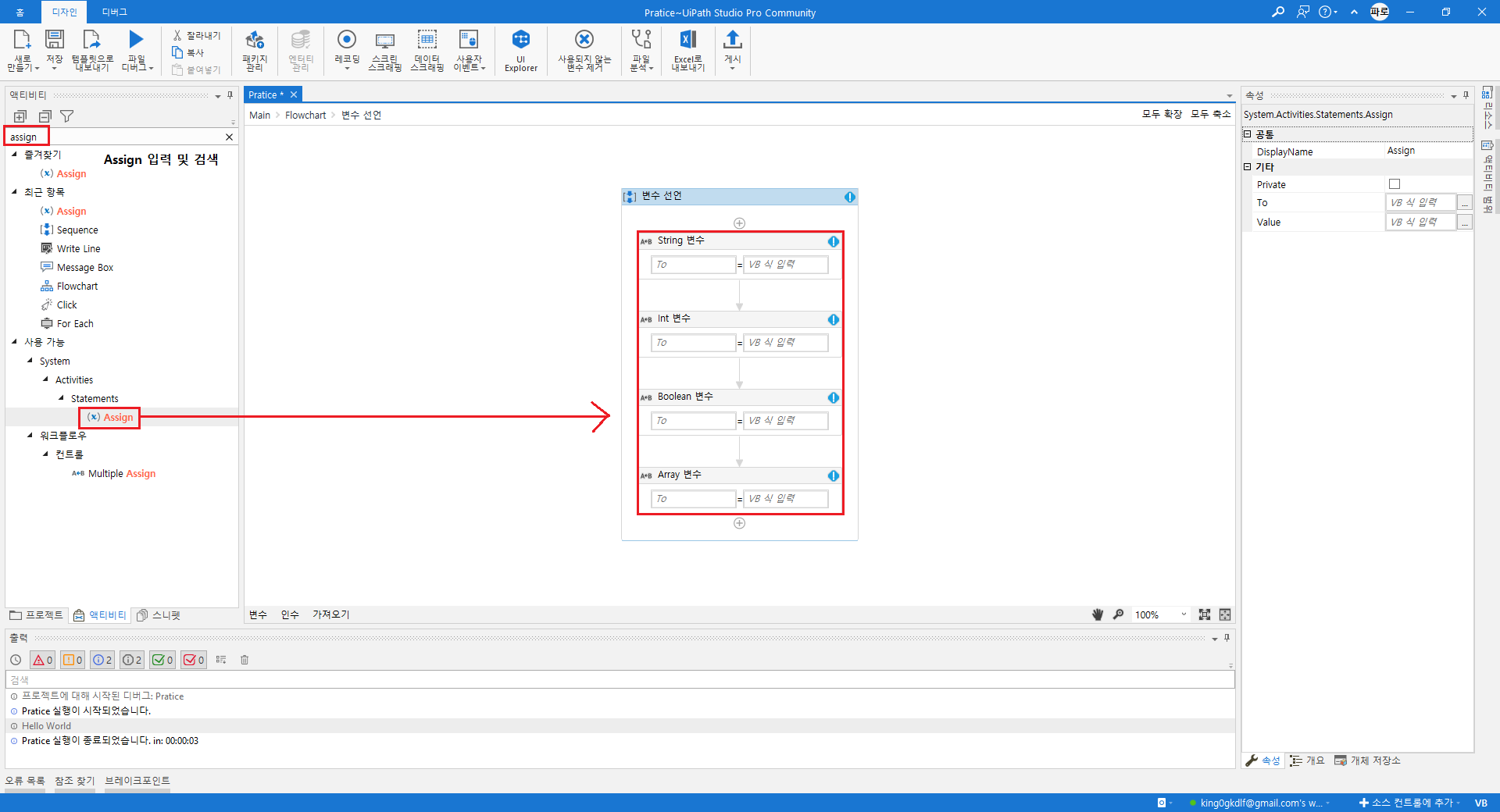The width and height of the screenshot is (1500, 812).
Task: Open Manage Packages (패키지 관리)
Action: [255, 51]
